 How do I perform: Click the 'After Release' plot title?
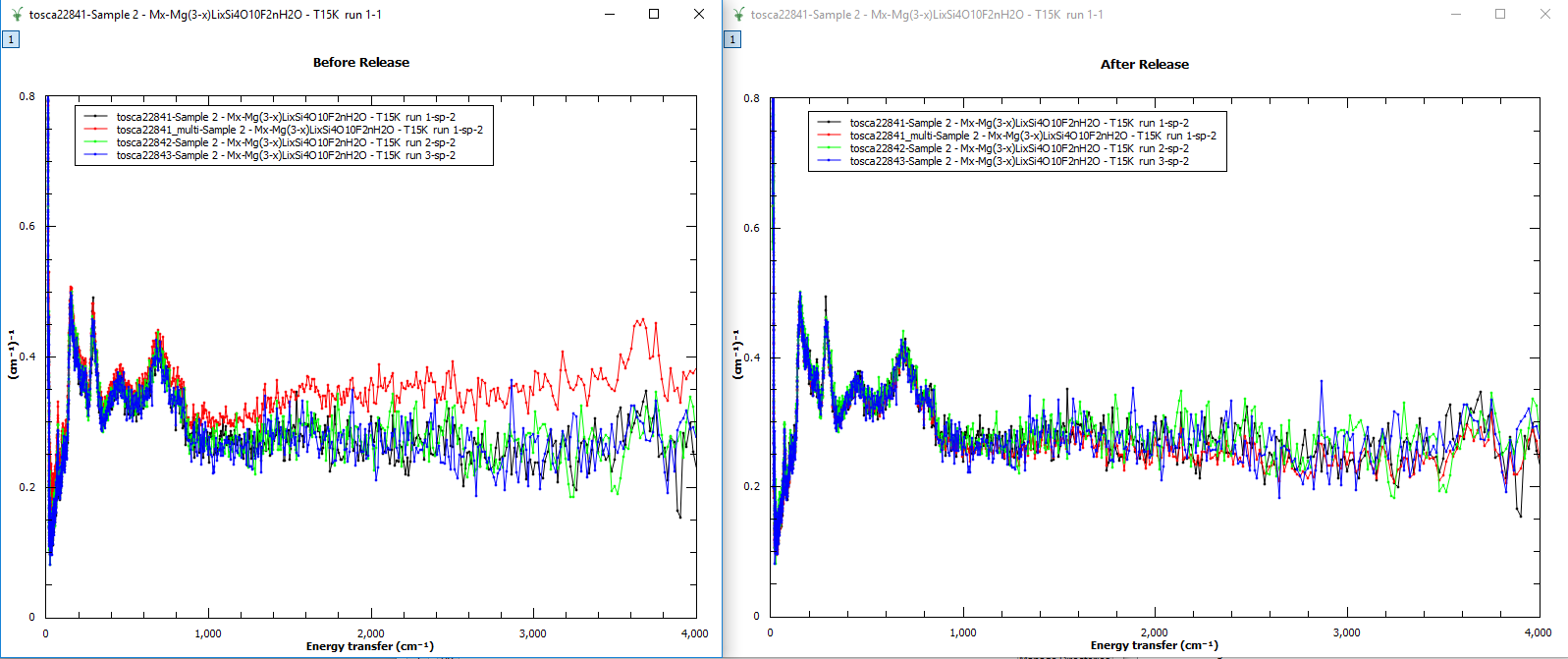(1144, 65)
